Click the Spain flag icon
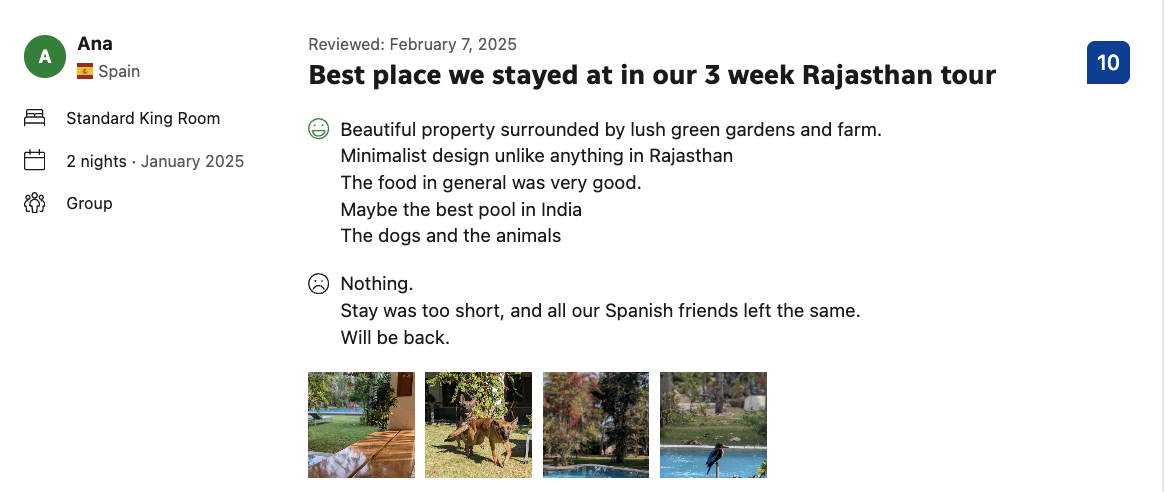Screen dimensions: 1166x492 coord(85,71)
